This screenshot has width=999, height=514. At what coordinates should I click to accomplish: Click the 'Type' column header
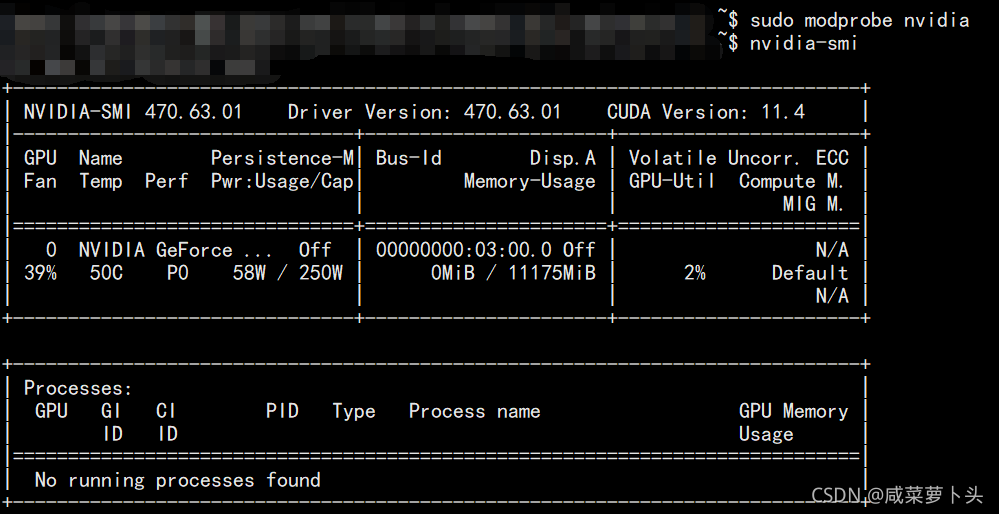354,411
